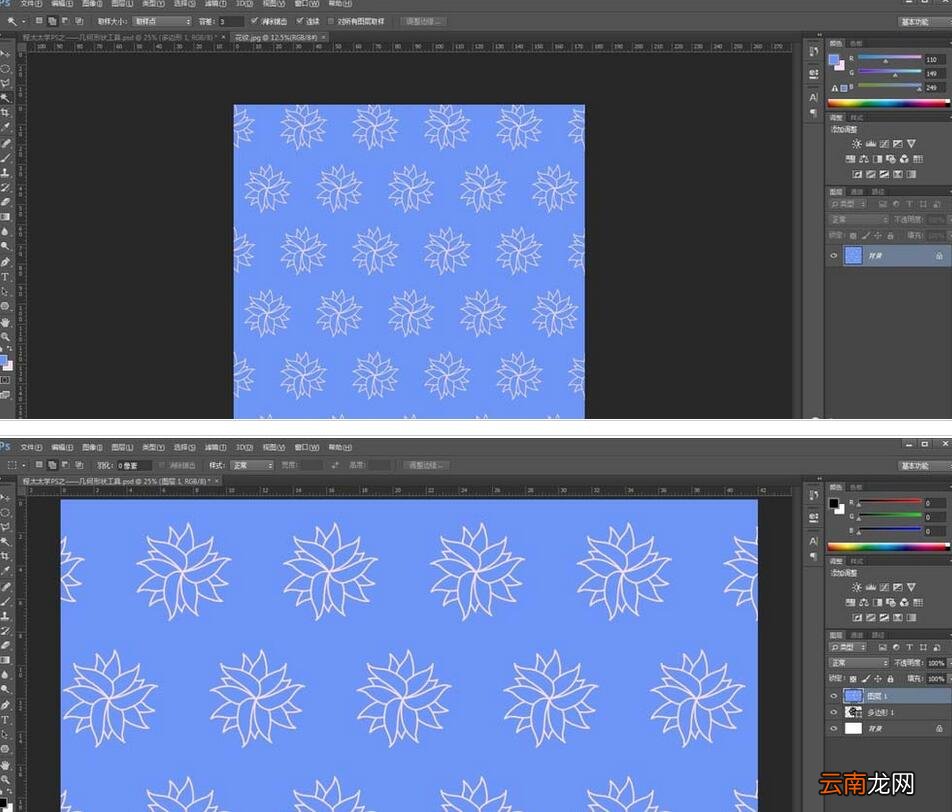Open the workspace switcher dropdown in the upper window
This screenshot has width=952, height=812.
[924, 22]
